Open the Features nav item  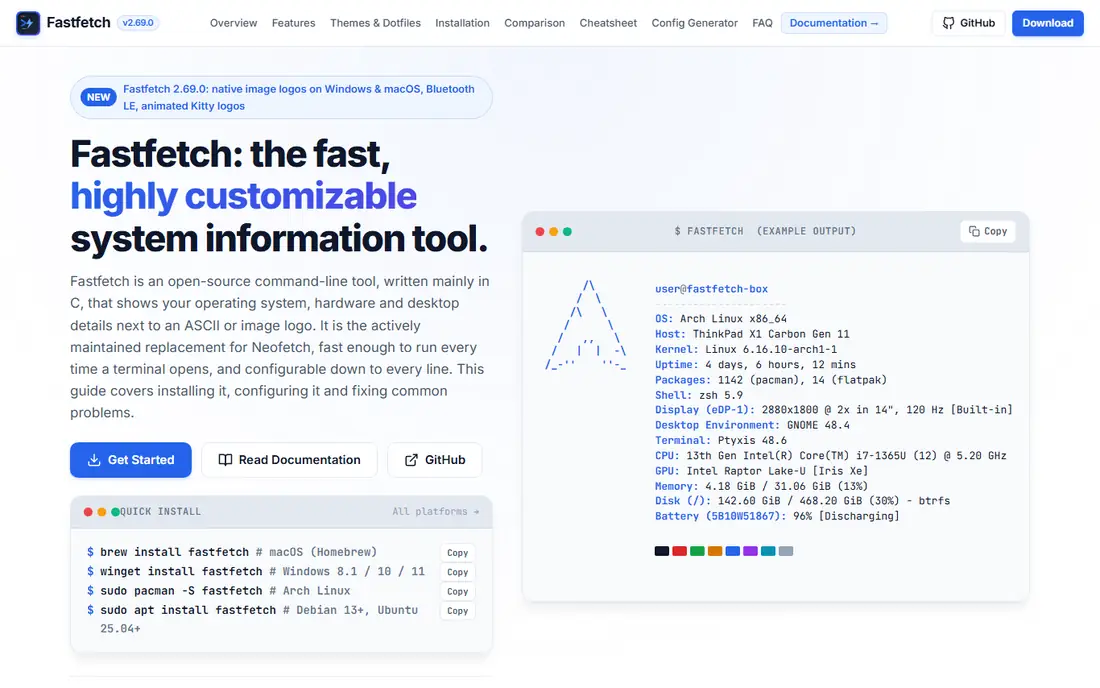pos(293,23)
